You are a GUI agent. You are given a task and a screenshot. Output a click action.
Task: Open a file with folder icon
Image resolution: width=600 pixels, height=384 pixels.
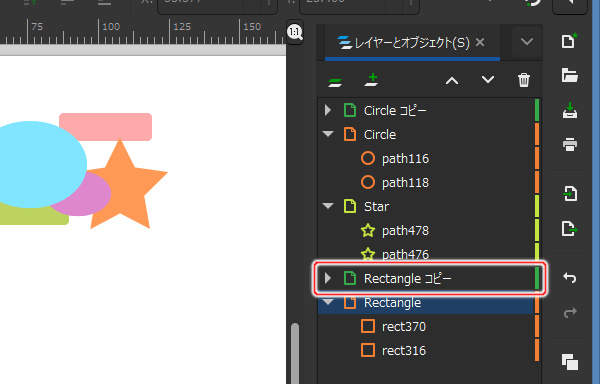pyautogui.click(x=569, y=75)
